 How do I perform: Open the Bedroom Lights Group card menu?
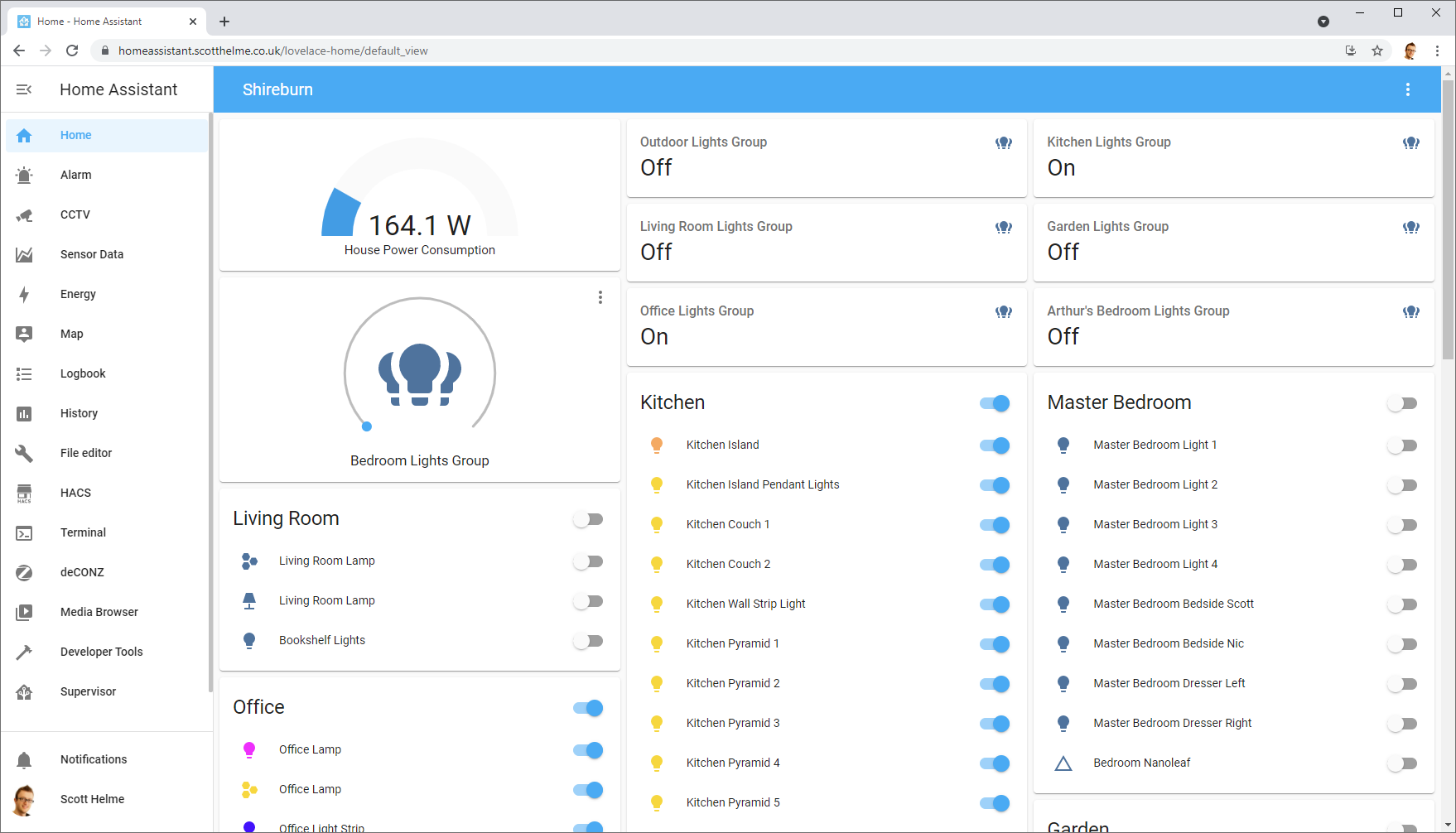pyautogui.click(x=600, y=297)
